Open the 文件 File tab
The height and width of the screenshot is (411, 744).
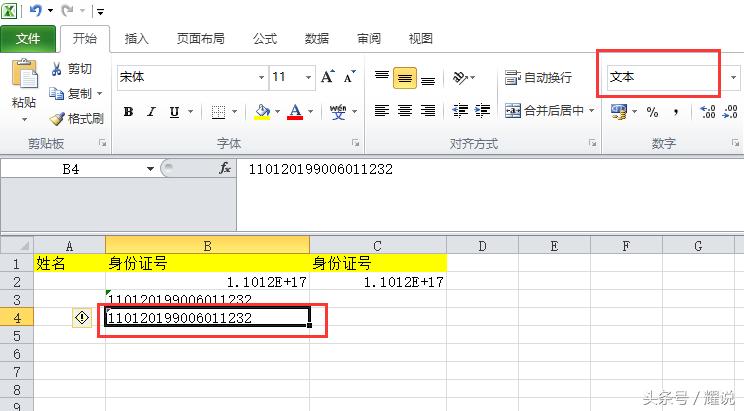point(28,38)
